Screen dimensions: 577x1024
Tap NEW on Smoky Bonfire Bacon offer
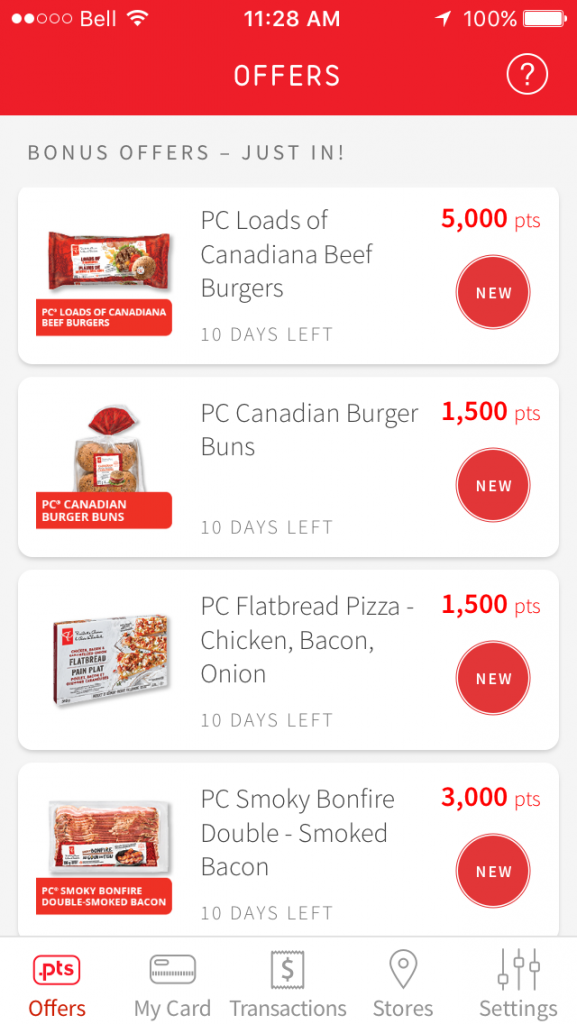tap(493, 870)
